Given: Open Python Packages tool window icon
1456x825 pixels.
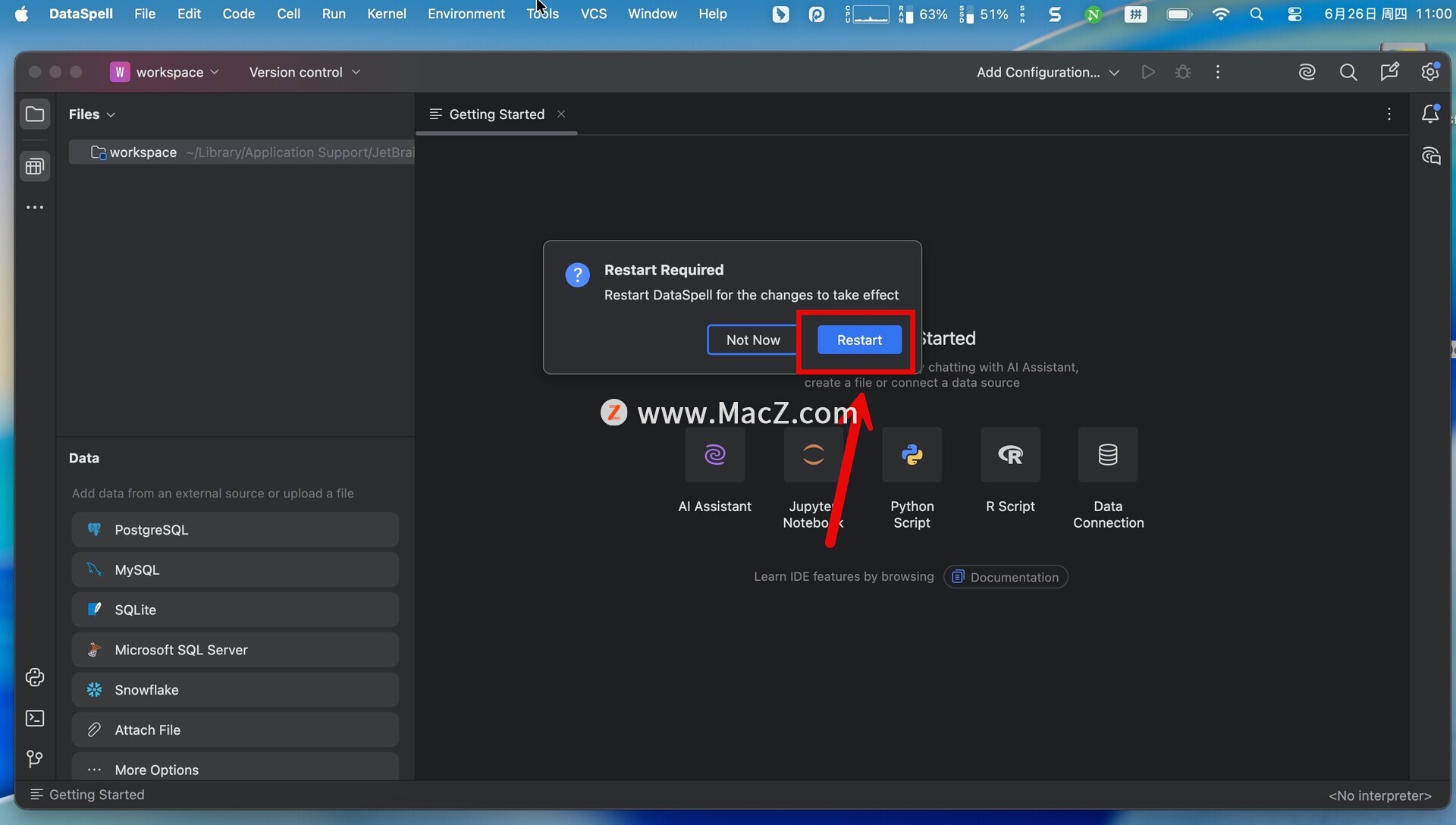Looking at the screenshot, I should [x=35, y=677].
